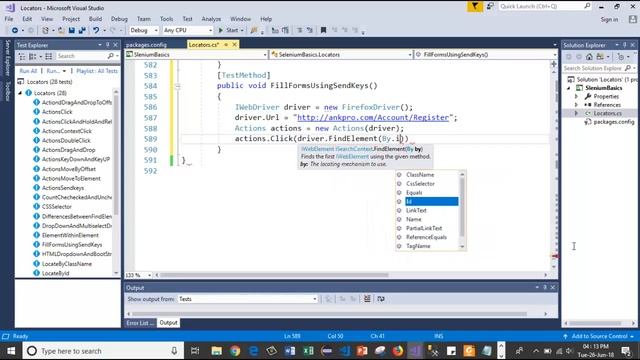Open the Test menu
The height and width of the screenshot is (360, 640).
tap(187, 19)
